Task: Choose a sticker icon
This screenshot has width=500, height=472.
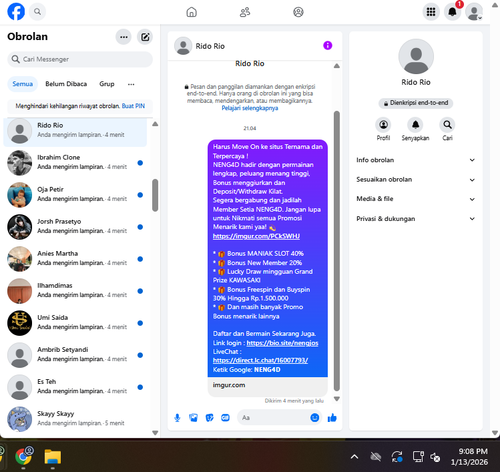Action: (x=209, y=418)
